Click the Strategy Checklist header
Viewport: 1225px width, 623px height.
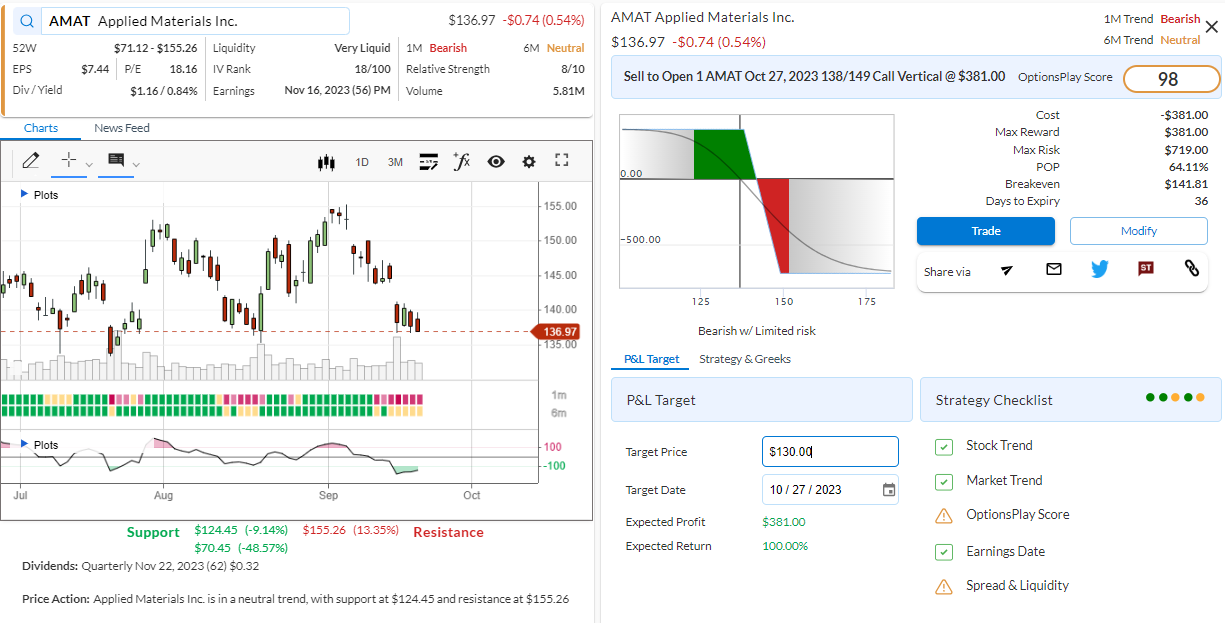coord(1071,400)
